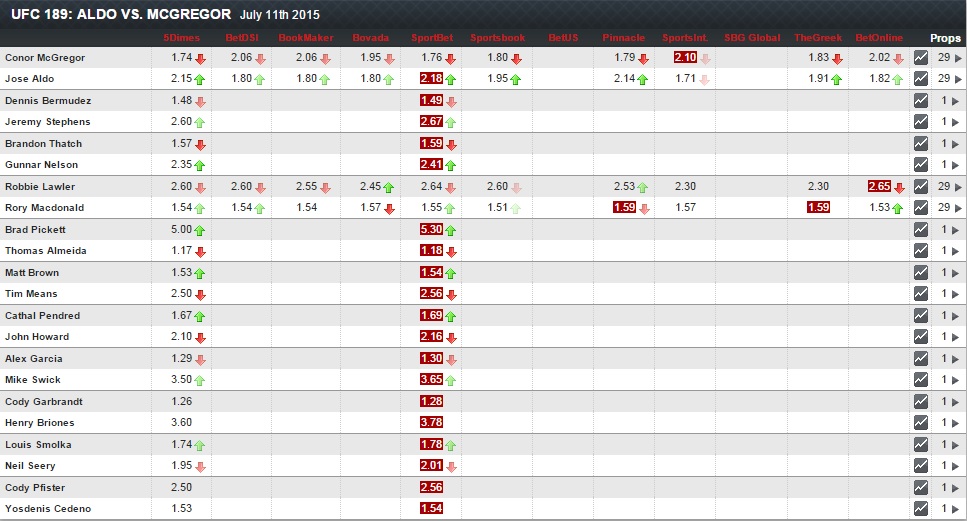Open the odds chart icon for Yosdenis Cedeno
The width and height of the screenshot is (967, 521).
[x=921, y=508]
